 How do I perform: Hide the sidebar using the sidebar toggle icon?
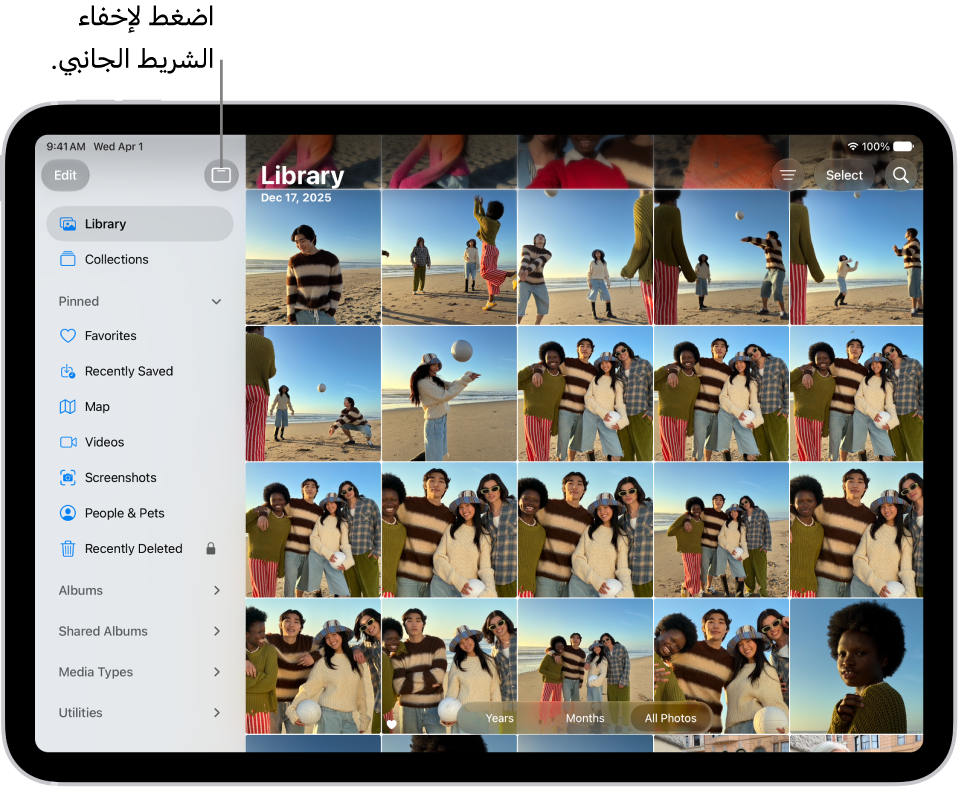(221, 175)
